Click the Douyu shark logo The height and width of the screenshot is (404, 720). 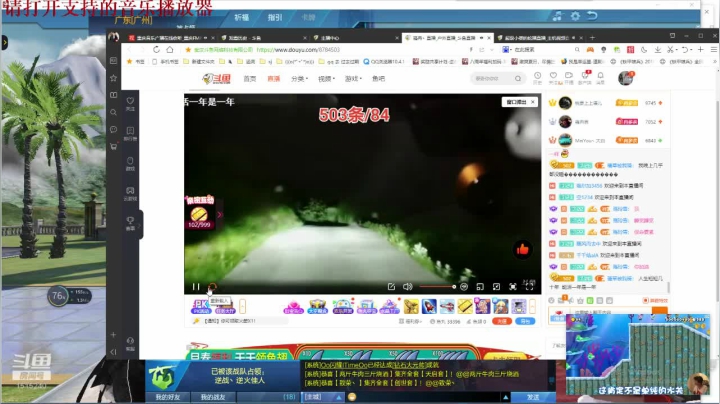click(x=216, y=79)
